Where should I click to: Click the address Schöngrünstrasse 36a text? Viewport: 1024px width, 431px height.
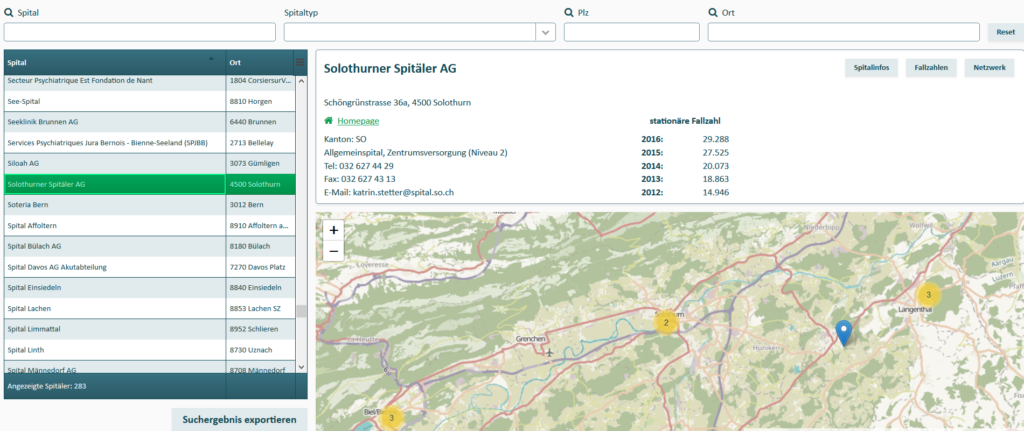click(397, 103)
